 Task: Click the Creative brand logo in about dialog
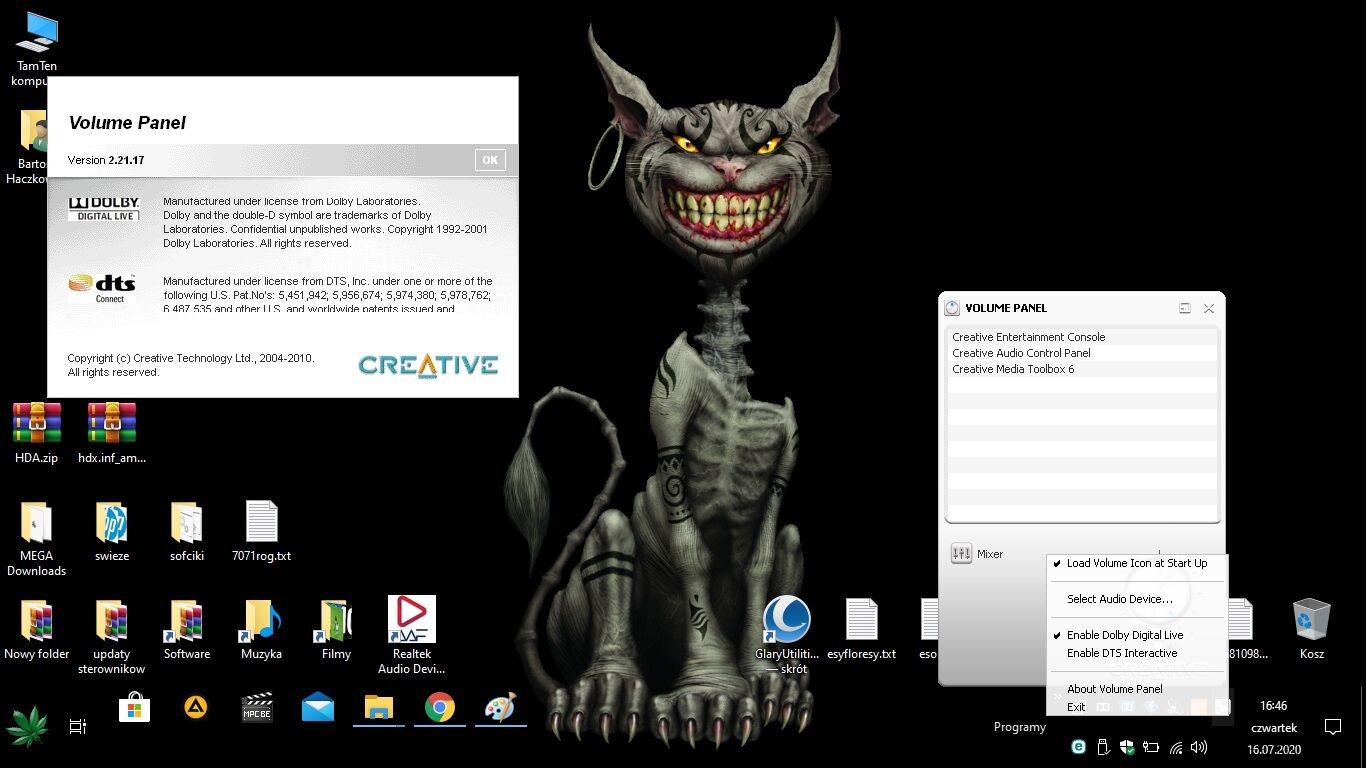[x=428, y=365]
